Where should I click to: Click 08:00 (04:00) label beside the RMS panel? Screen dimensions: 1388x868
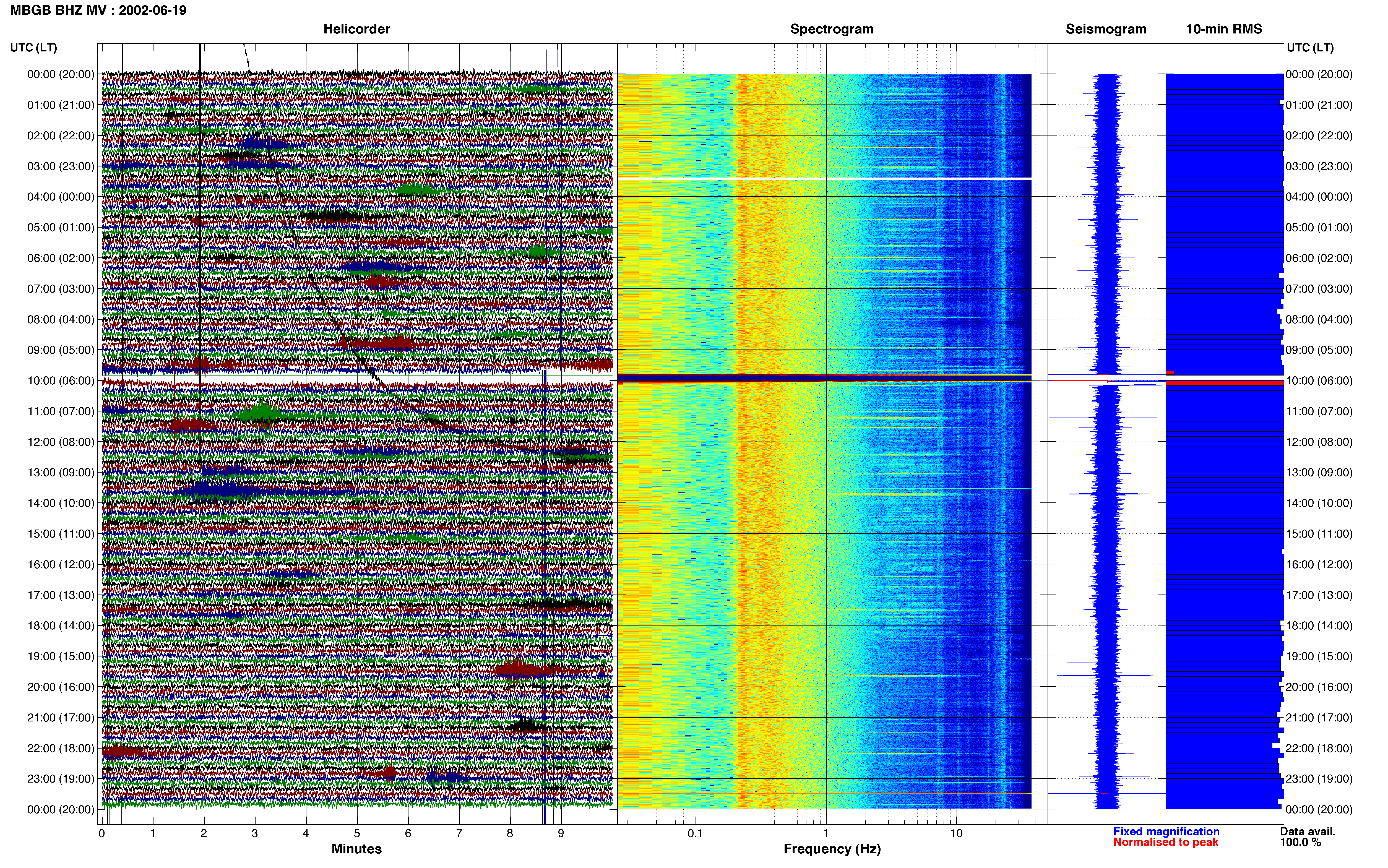point(1319,319)
